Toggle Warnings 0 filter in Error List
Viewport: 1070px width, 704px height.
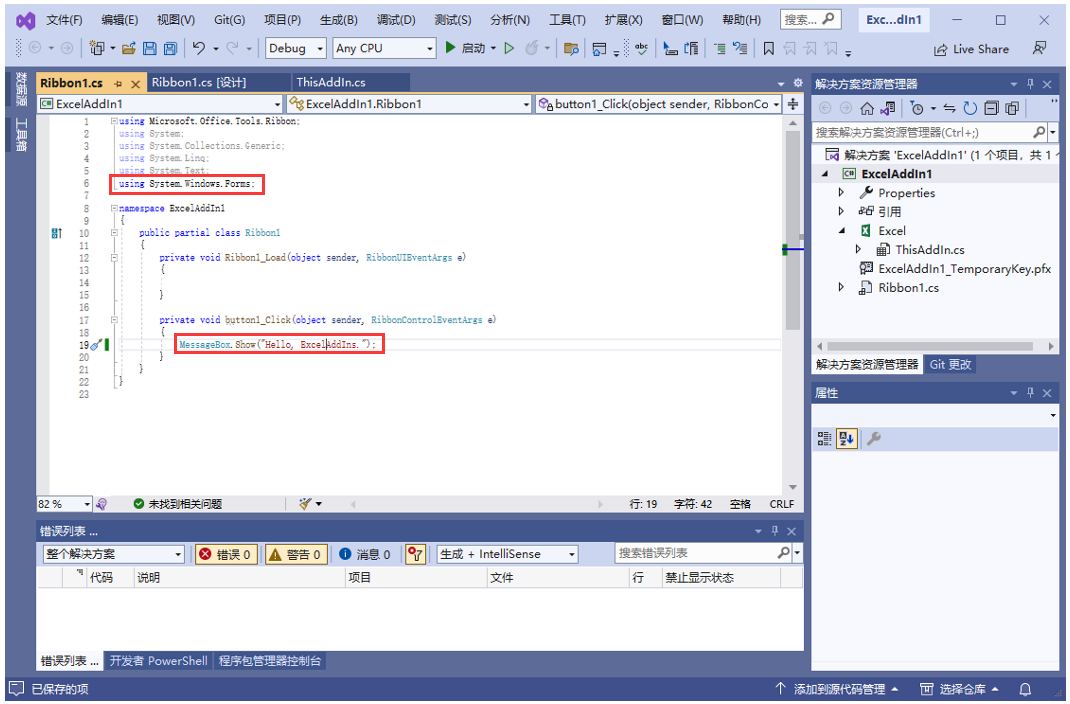[295, 555]
